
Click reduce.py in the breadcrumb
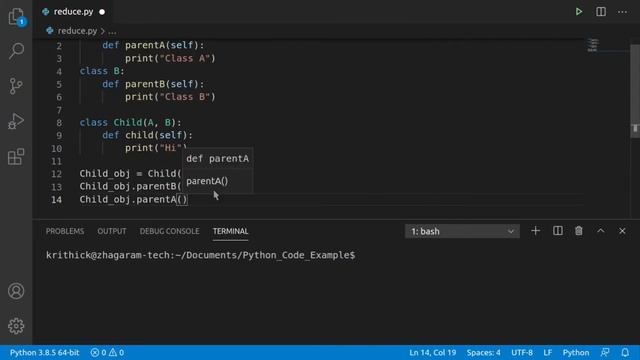tap(77, 31)
